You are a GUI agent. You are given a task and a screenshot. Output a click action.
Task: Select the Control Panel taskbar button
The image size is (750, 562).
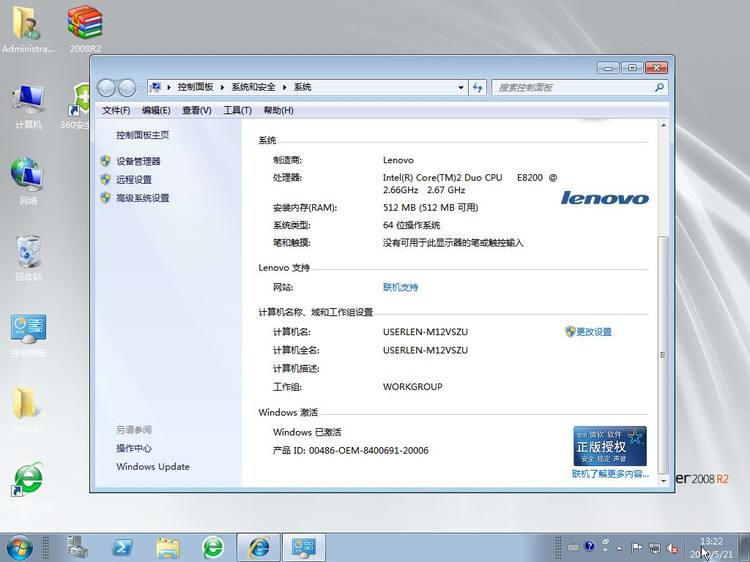(x=304, y=547)
